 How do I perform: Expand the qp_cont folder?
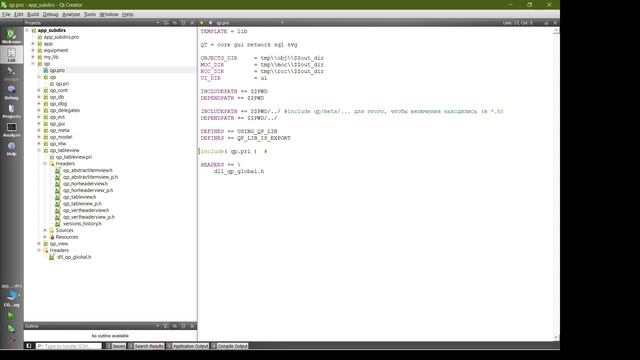[x=40, y=90]
